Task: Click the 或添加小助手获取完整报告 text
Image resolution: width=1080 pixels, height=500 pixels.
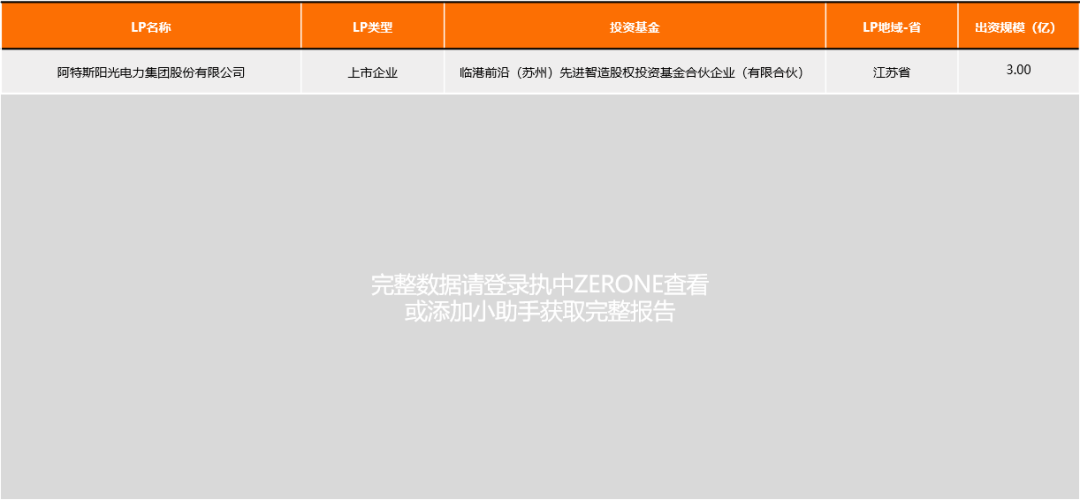Action: (x=539, y=312)
